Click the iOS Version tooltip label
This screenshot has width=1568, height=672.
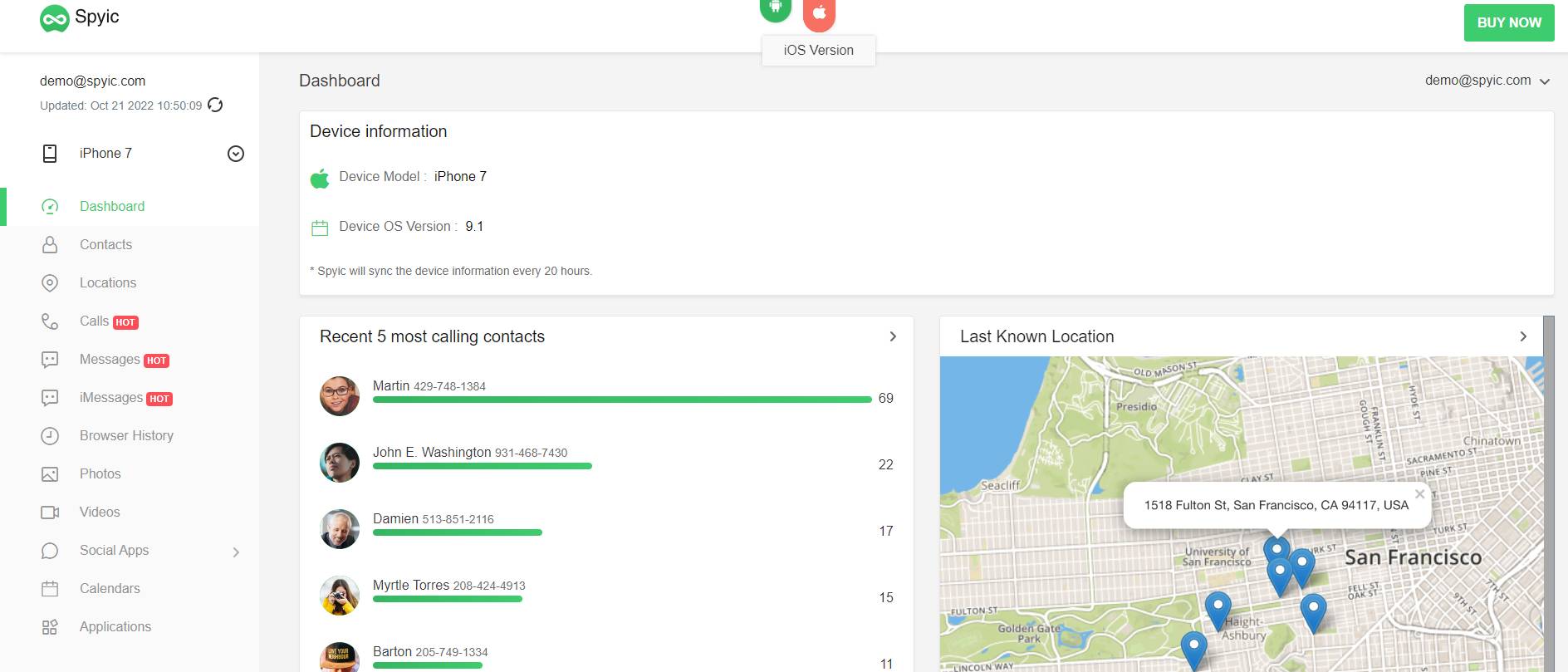click(818, 51)
